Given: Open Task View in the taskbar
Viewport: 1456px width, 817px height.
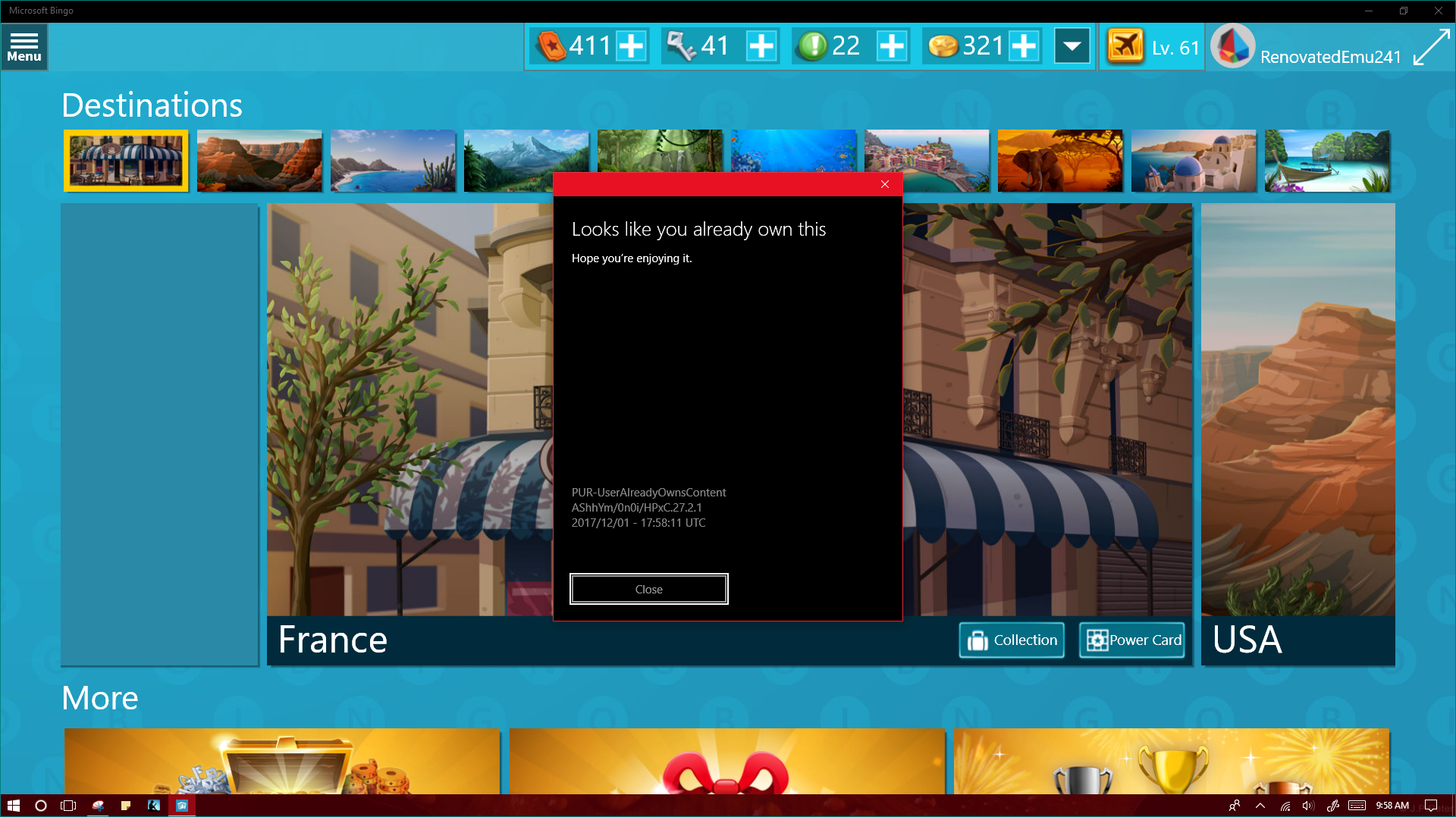Looking at the screenshot, I should pyautogui.click(x=68, y=806).
